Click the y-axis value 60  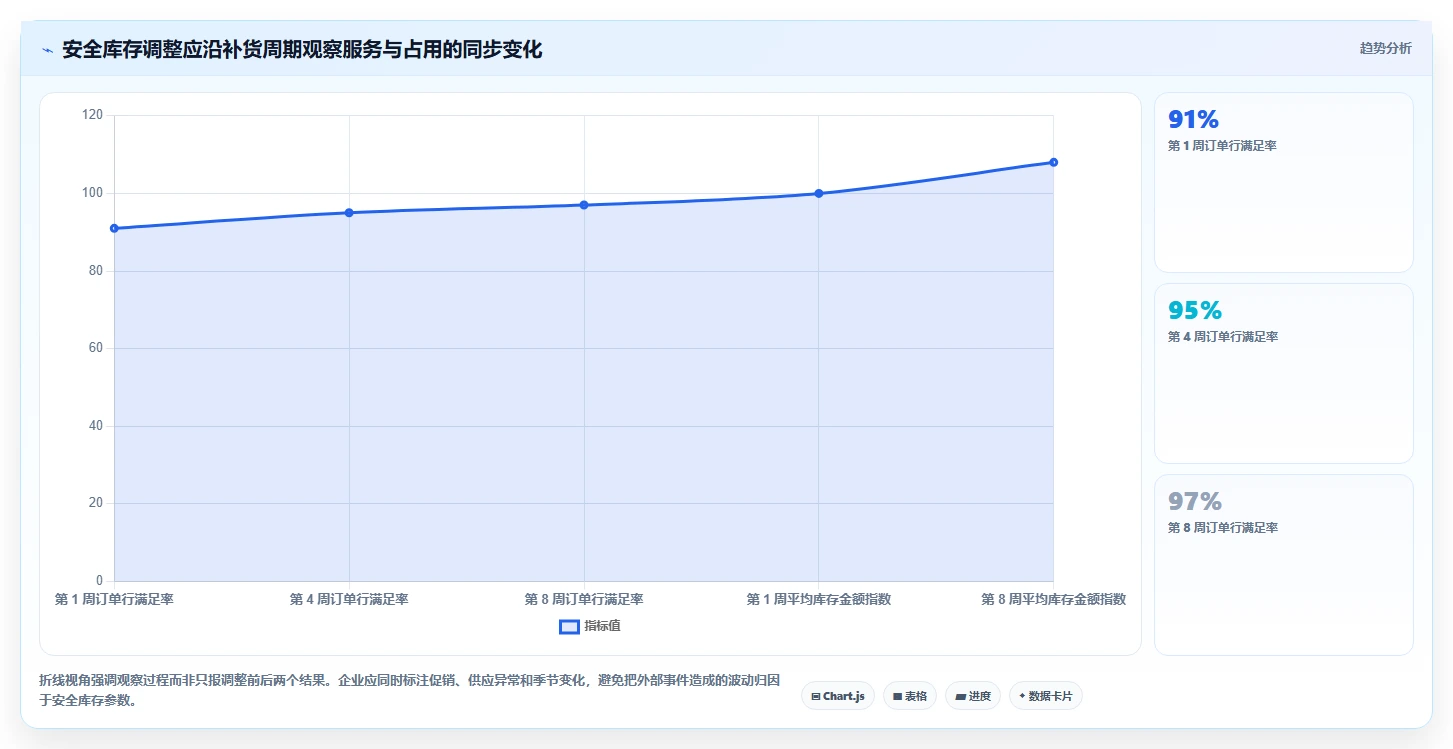tap(95, 348)
